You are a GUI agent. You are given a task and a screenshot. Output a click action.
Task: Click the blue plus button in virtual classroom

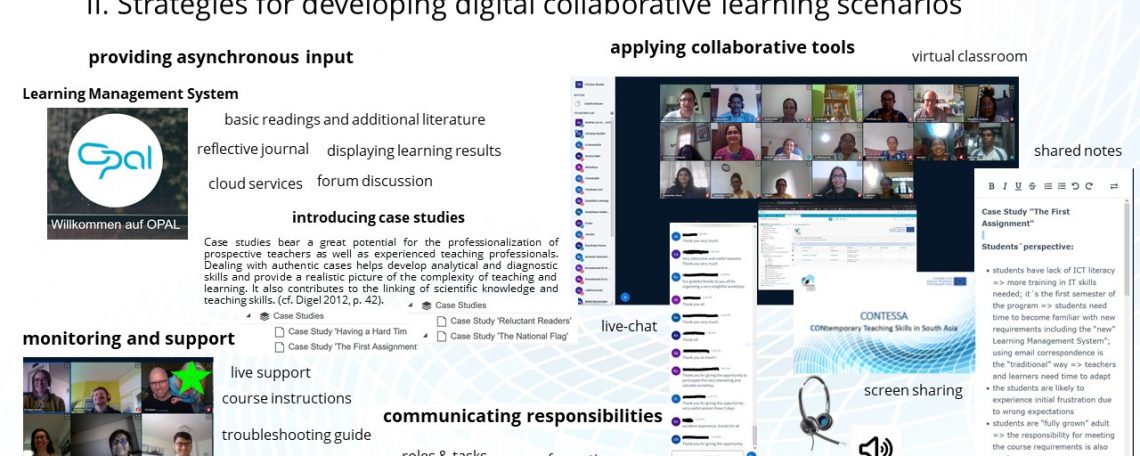(625, 297)
